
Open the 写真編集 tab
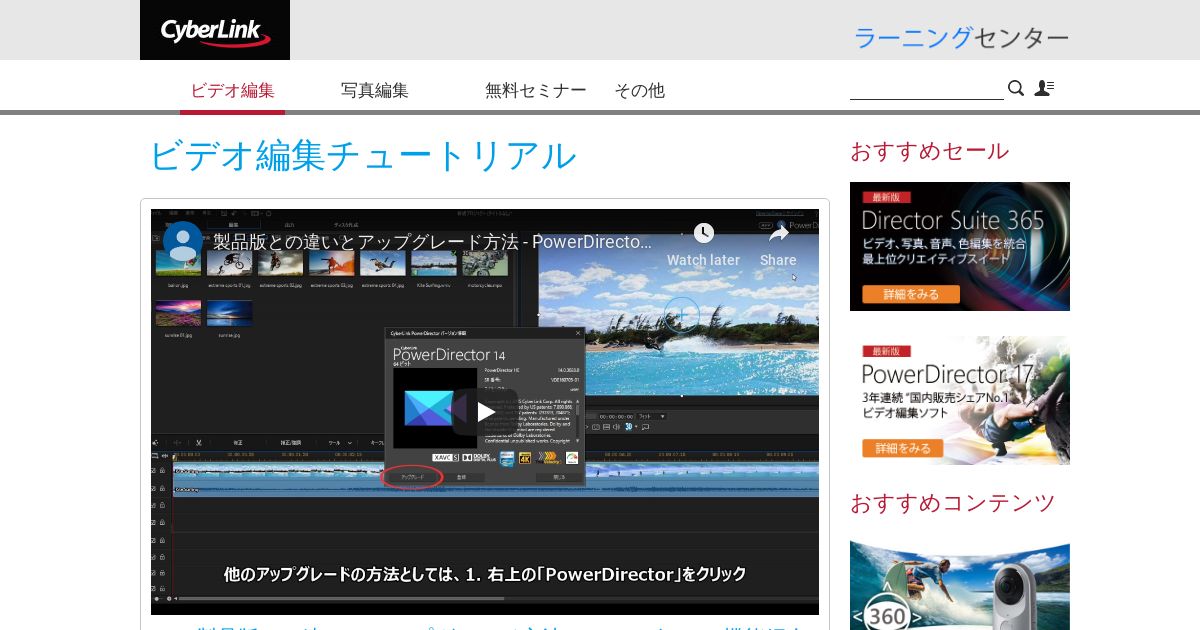click(375, 90)
